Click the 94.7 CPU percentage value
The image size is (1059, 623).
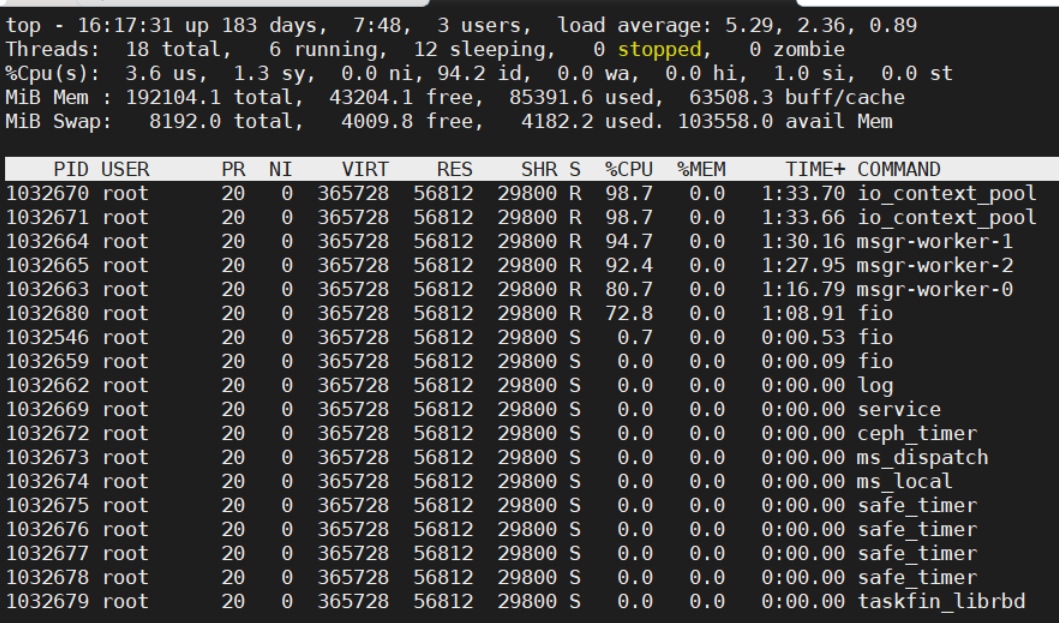[x=629, y=241]
